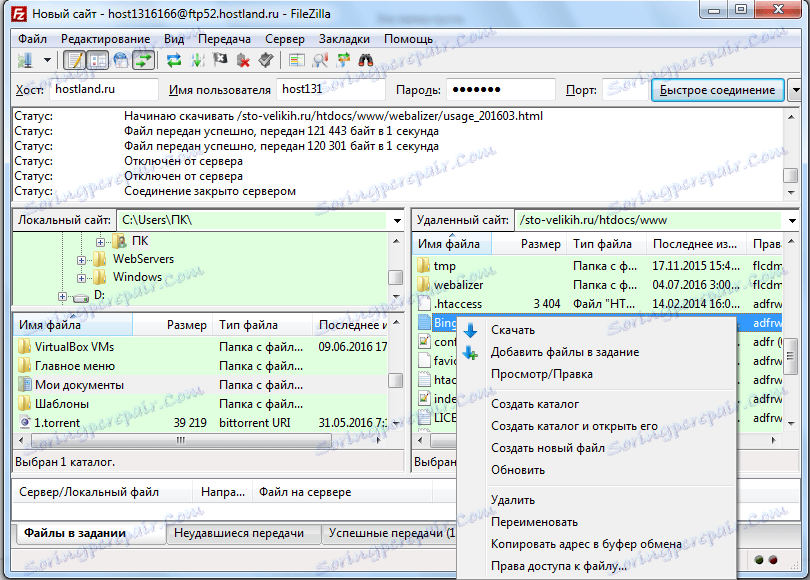The image size is (810, 580).
Task: Open the Передача menu
Action: (x=224, y=39)
